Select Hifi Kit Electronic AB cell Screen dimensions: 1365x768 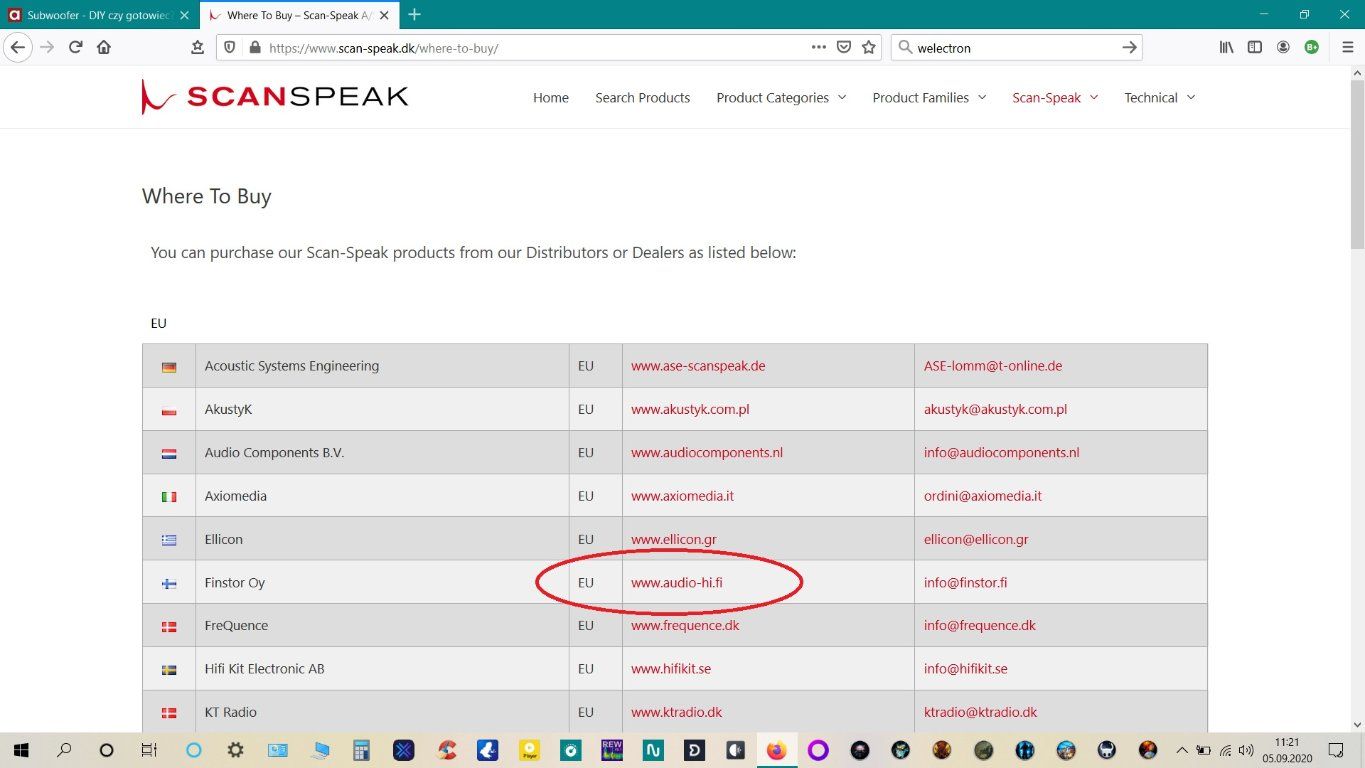click(x=382, y=668)
